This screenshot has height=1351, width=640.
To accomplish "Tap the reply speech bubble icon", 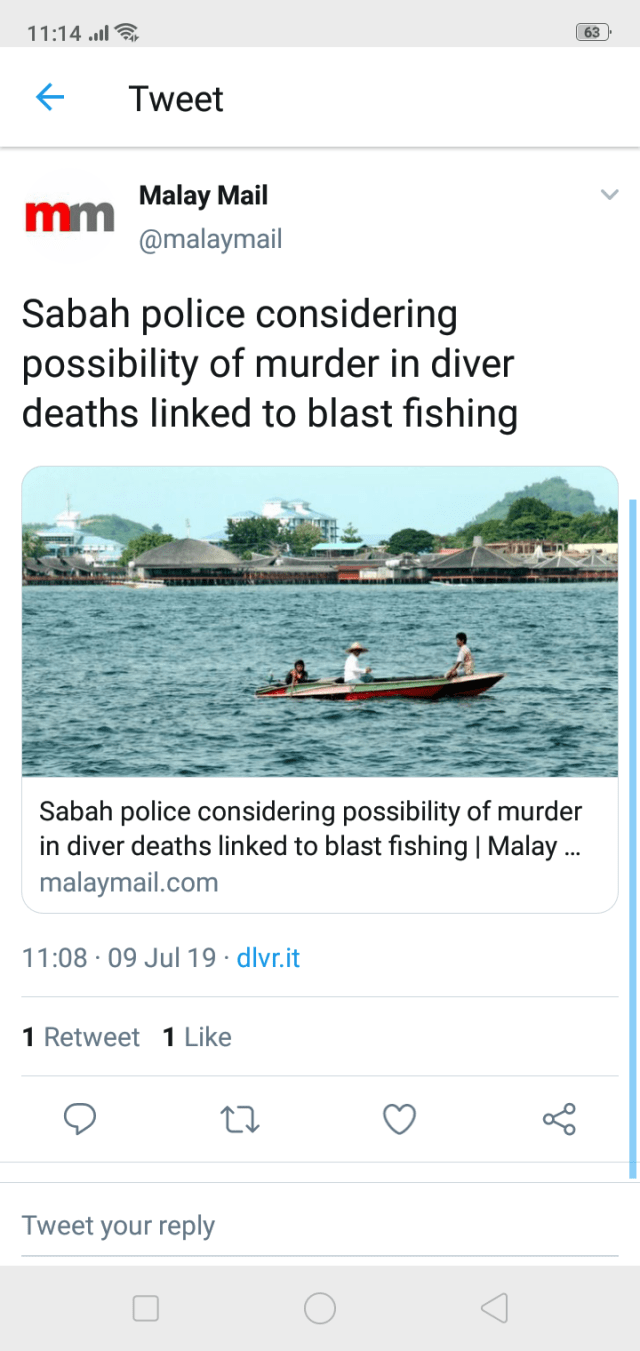I will pyautogui.click(x=80, y=1119).
